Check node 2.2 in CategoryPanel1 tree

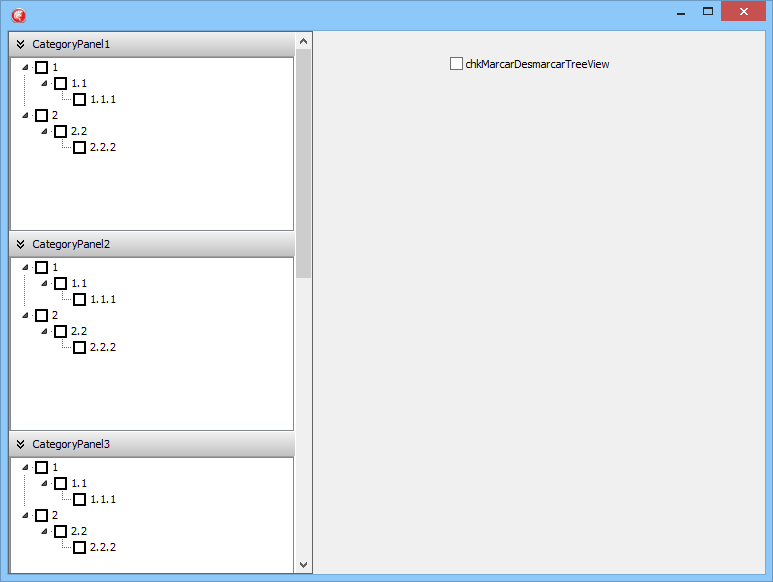pyautogui.click(x=61, y=132)
